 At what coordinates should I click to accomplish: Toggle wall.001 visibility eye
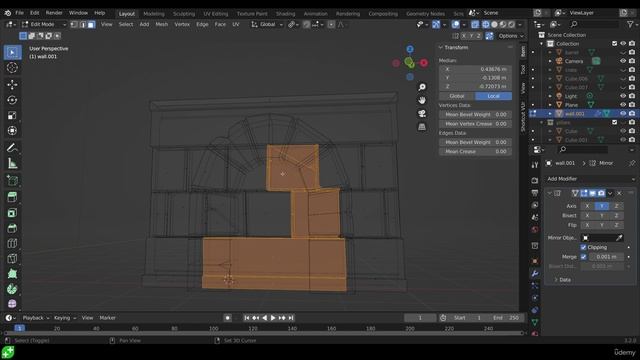623,113
